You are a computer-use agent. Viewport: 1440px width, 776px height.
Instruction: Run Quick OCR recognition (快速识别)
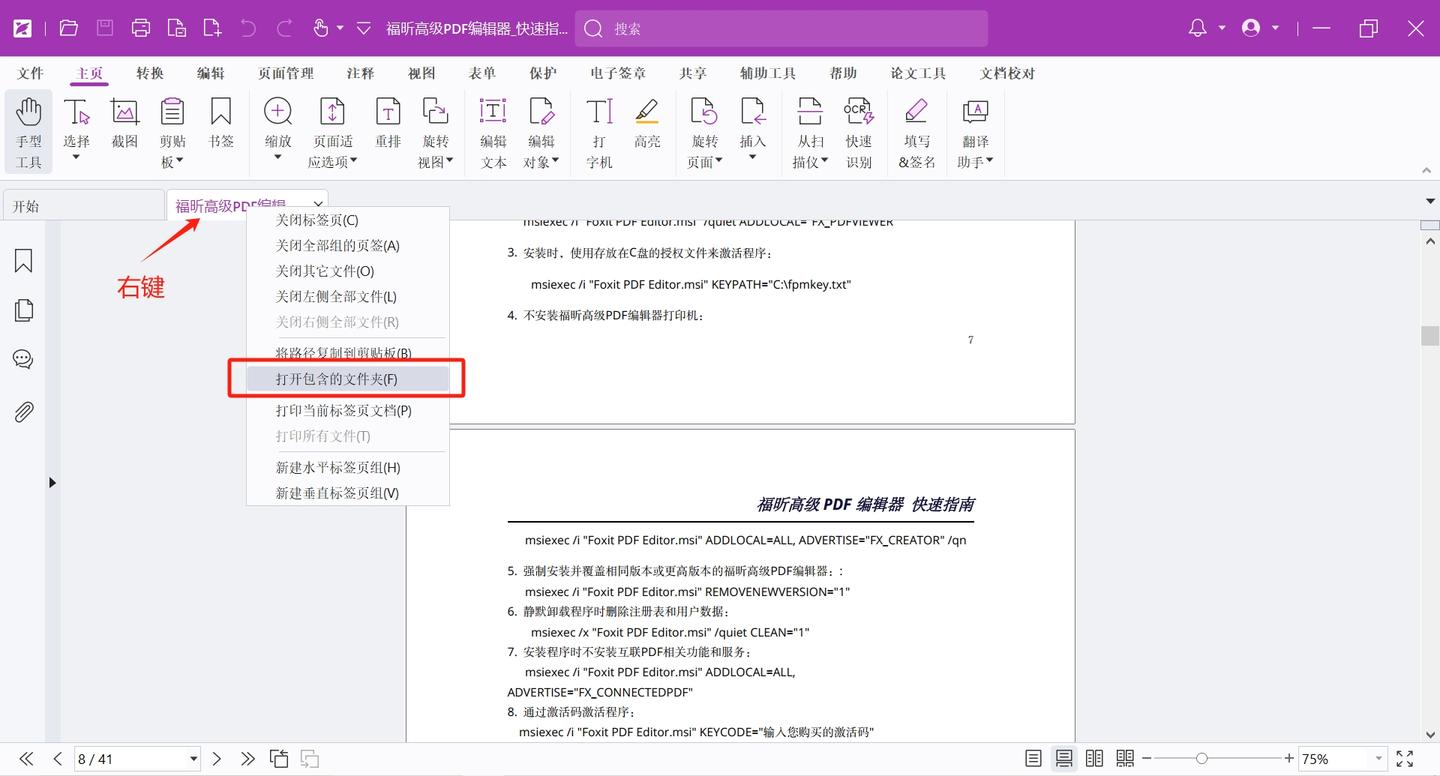click(x=858, y=133)
